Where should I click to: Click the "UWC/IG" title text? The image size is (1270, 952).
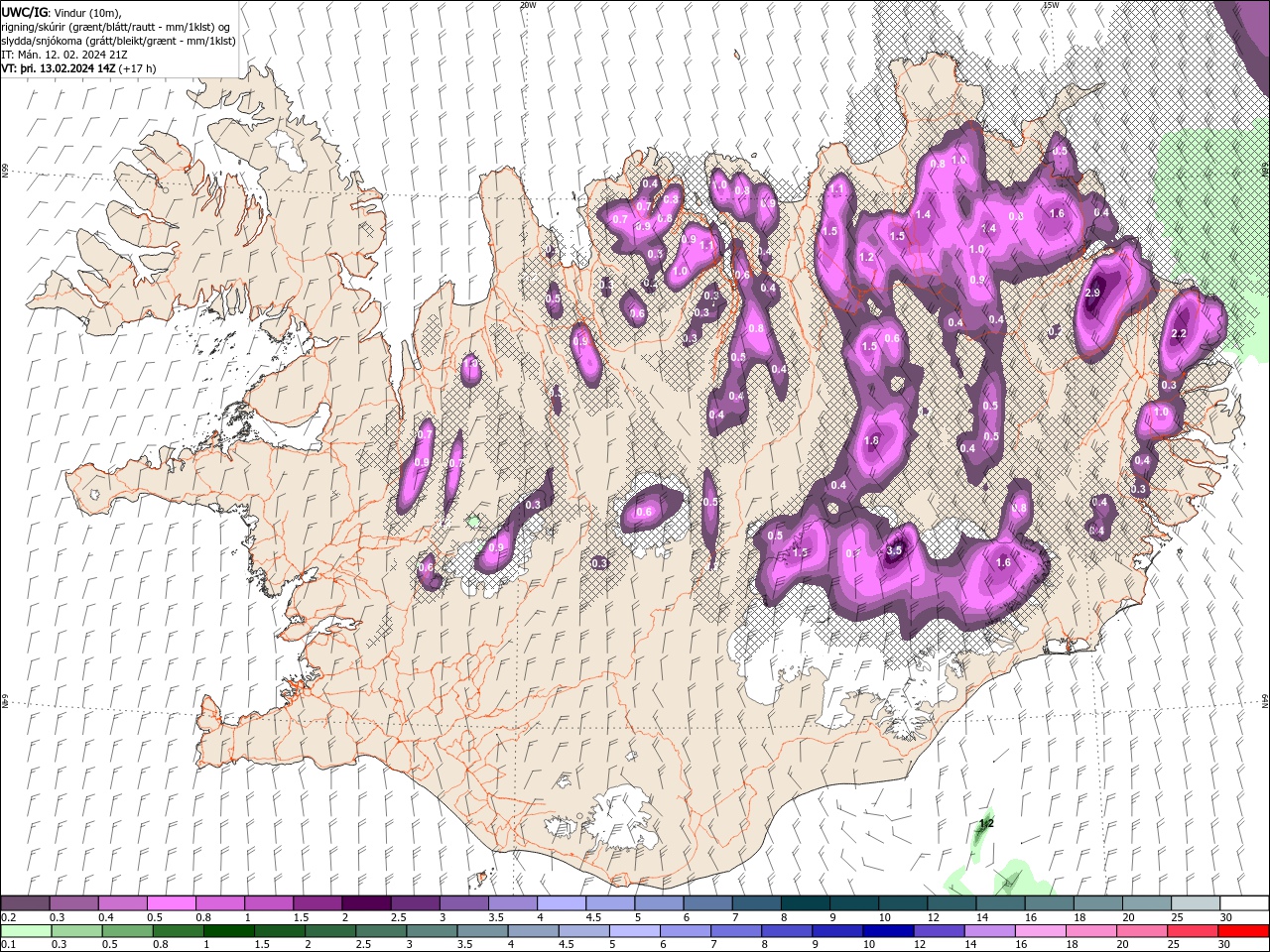coord(24,12)
